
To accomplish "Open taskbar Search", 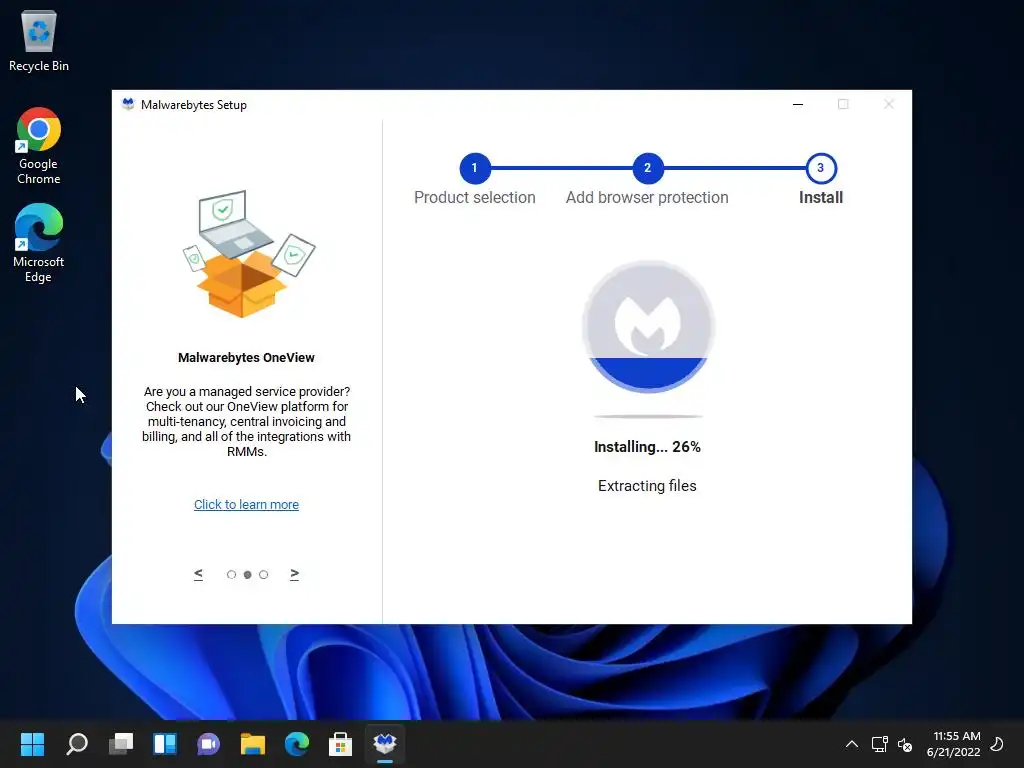I will point(76,744).
